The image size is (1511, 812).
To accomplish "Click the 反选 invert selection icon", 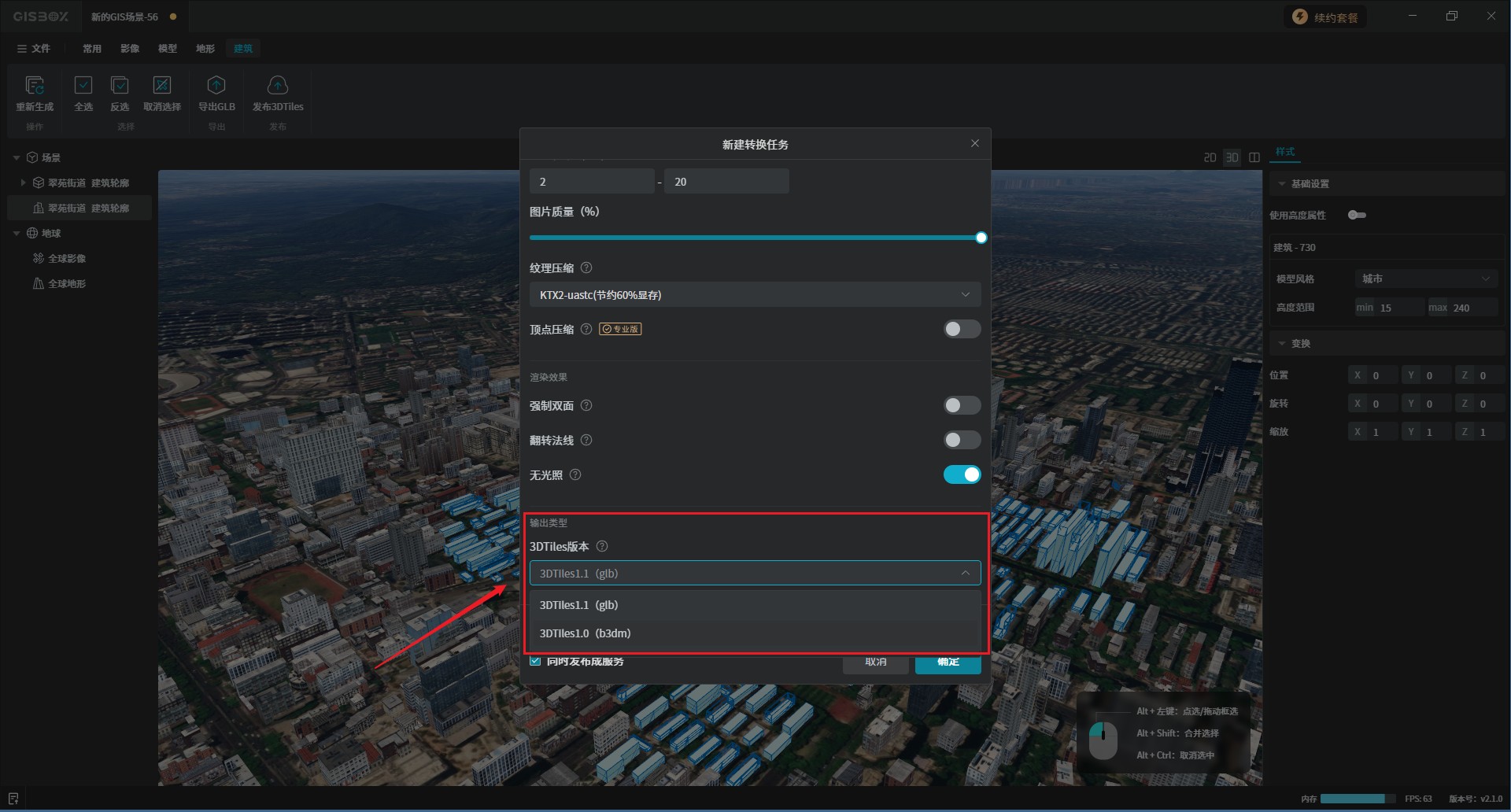I will pyautogui.click(x=120, y=86).
